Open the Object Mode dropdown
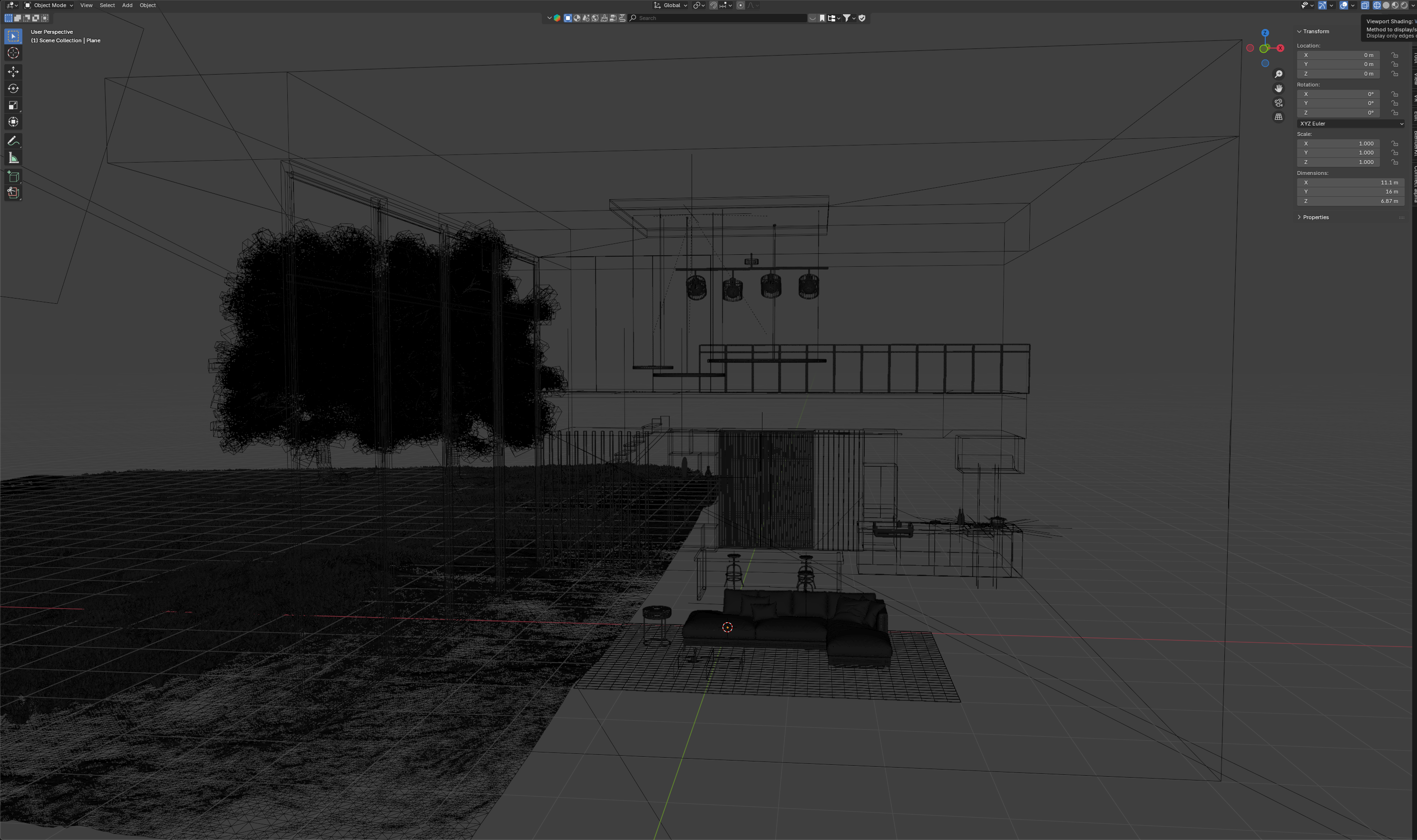Image resolution: width=1417 pixels, height=840 pixels. (x=49, y=5)
